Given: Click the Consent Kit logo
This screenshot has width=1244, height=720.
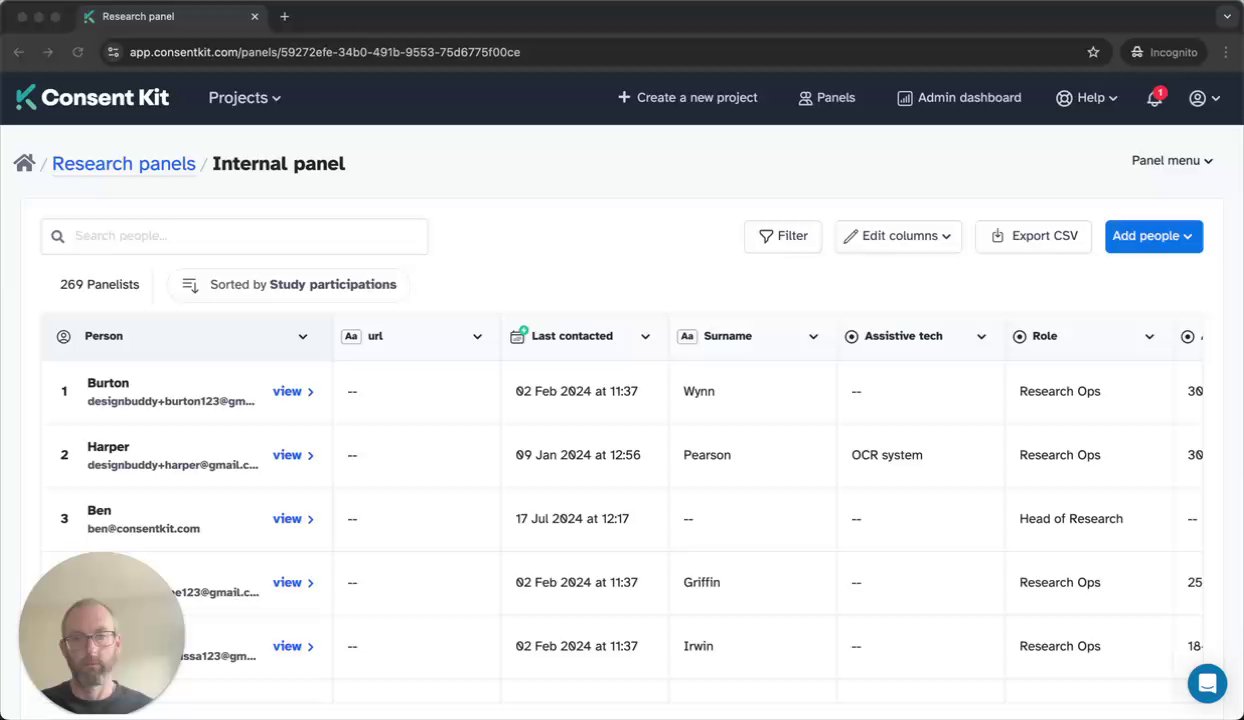Looking at the screenshot, I should pos(92,97).
